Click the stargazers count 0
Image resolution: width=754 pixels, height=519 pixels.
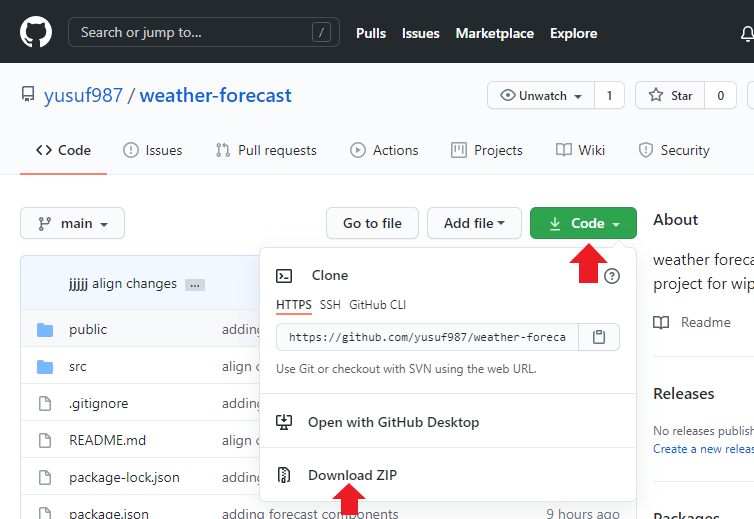click(720, 95)
